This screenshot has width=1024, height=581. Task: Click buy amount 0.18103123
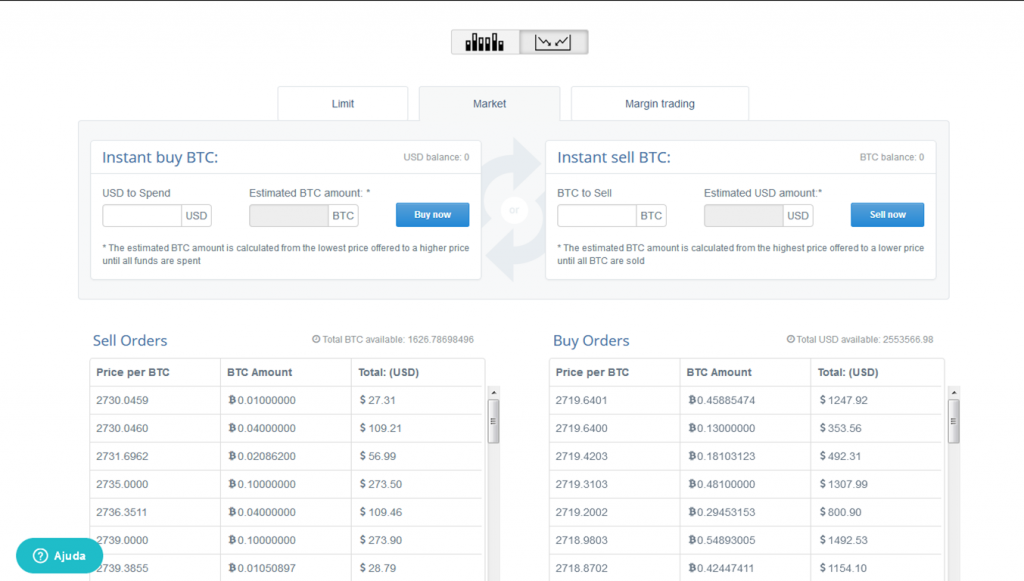pos(722,456)
